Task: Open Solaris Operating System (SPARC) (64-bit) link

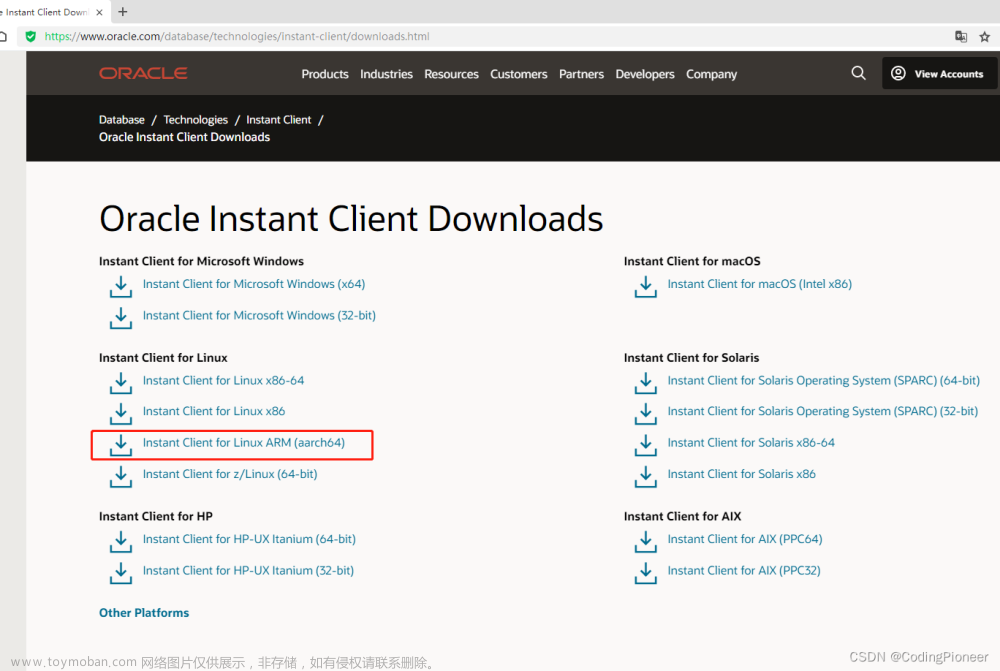Action: click(x=823, y=380)
